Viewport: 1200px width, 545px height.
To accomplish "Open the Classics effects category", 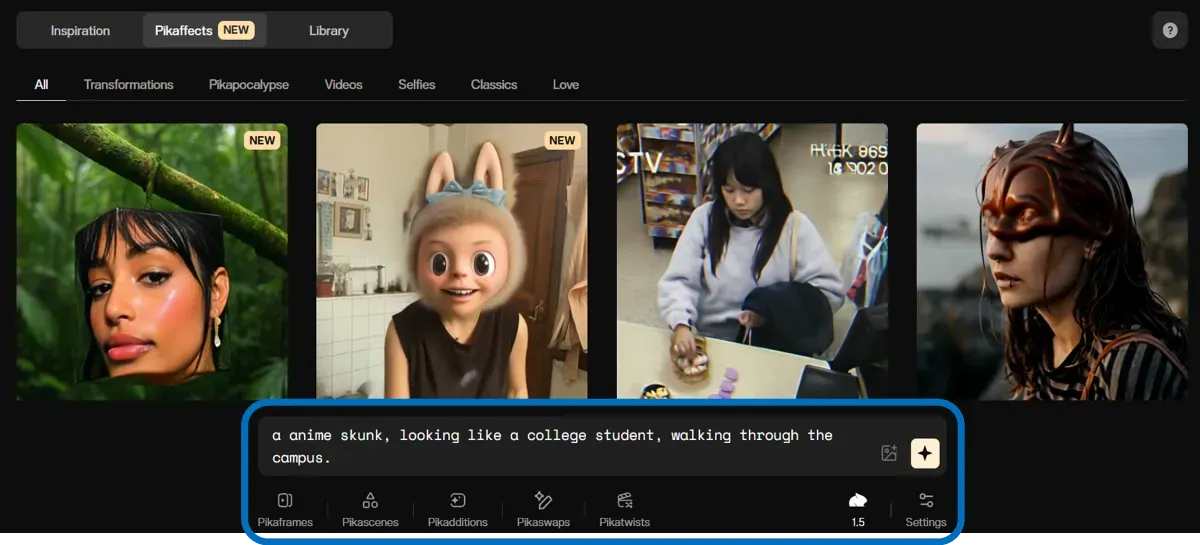I will pos(494,84).
